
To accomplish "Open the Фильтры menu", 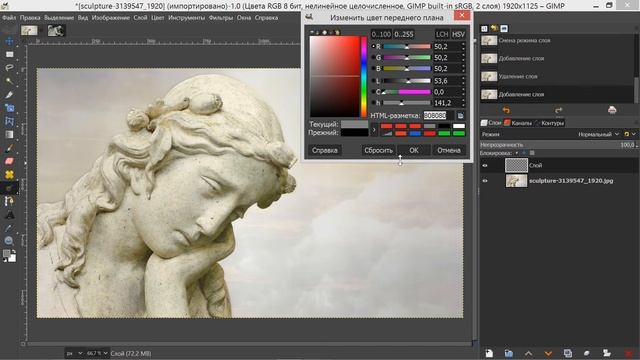I will [221, 18].
